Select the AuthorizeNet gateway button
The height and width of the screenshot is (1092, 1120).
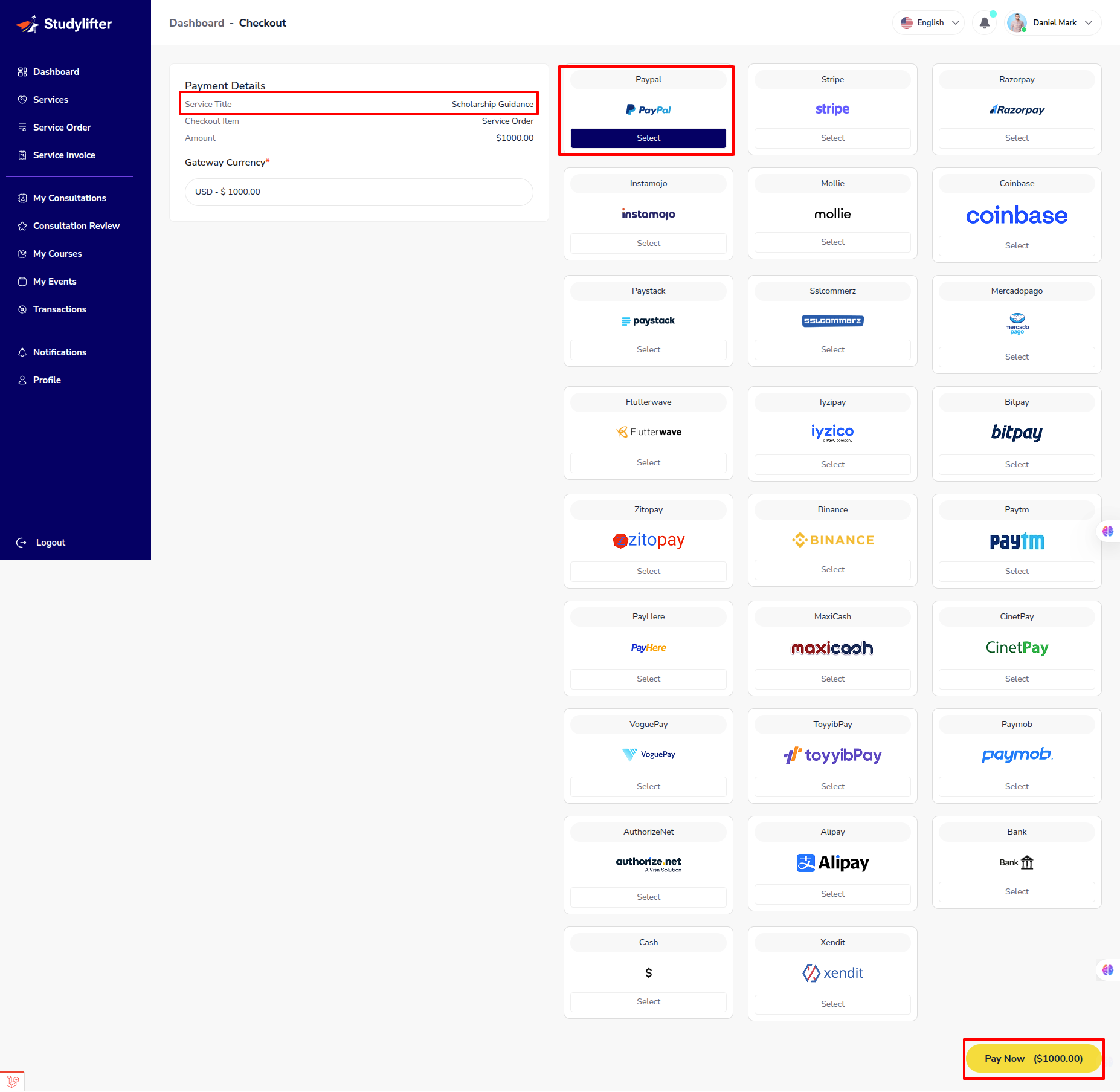[648, 897]
